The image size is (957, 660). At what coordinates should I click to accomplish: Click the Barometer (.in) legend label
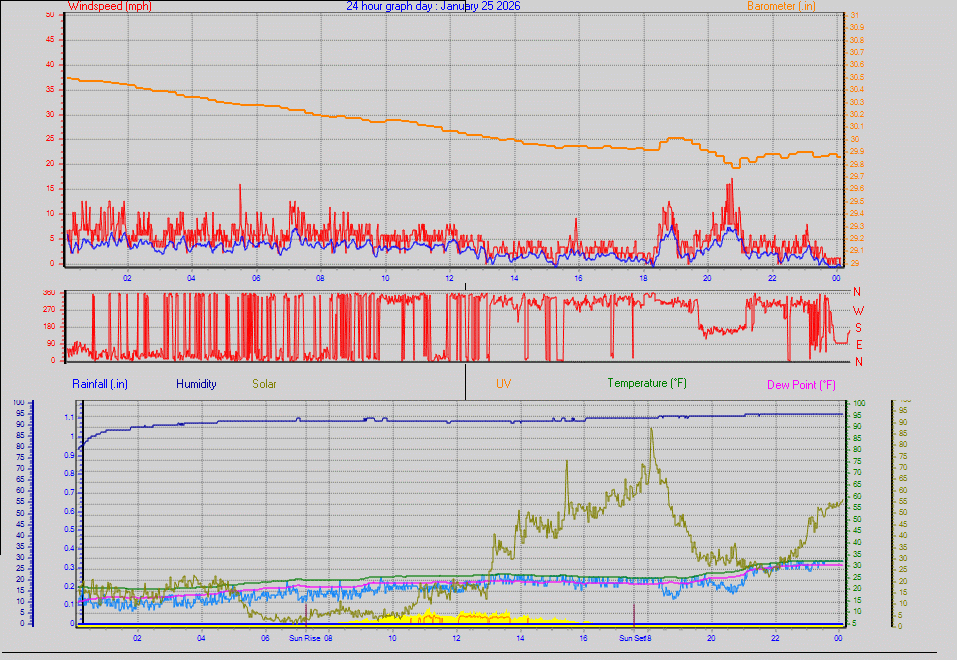[782, 6]
